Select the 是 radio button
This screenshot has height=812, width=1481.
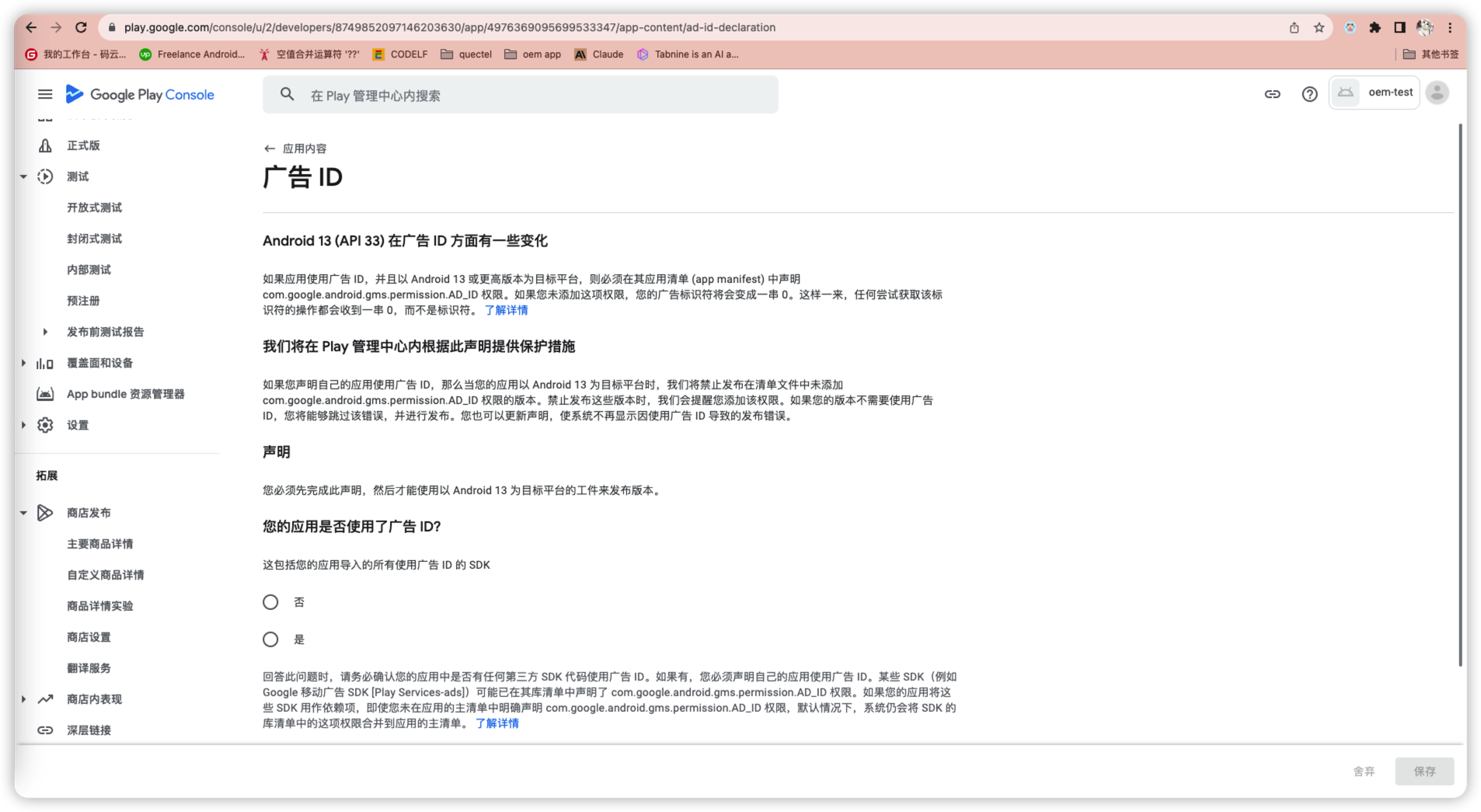(x=270, y=639)
